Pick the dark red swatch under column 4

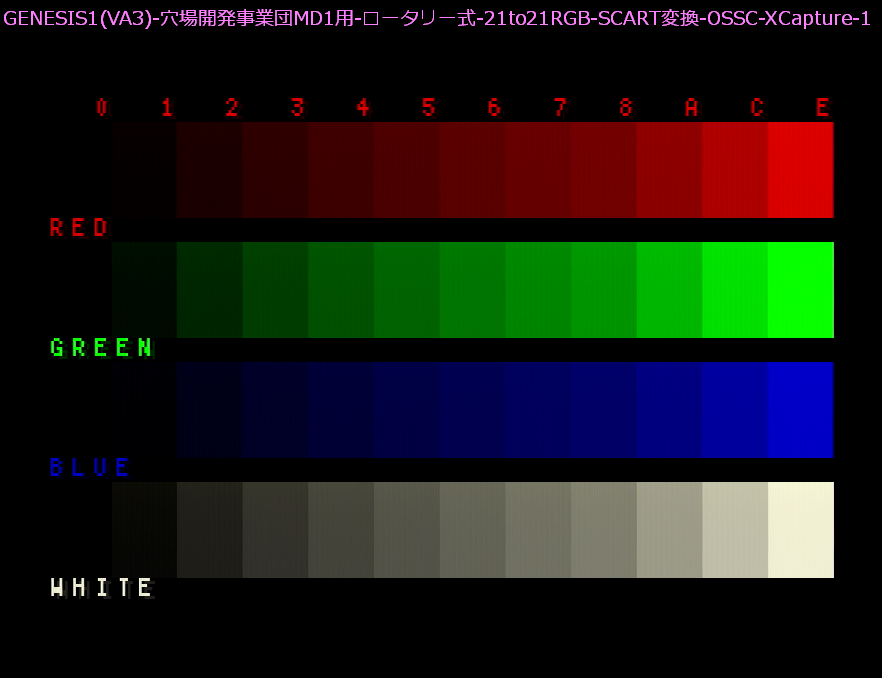(341, 170)
